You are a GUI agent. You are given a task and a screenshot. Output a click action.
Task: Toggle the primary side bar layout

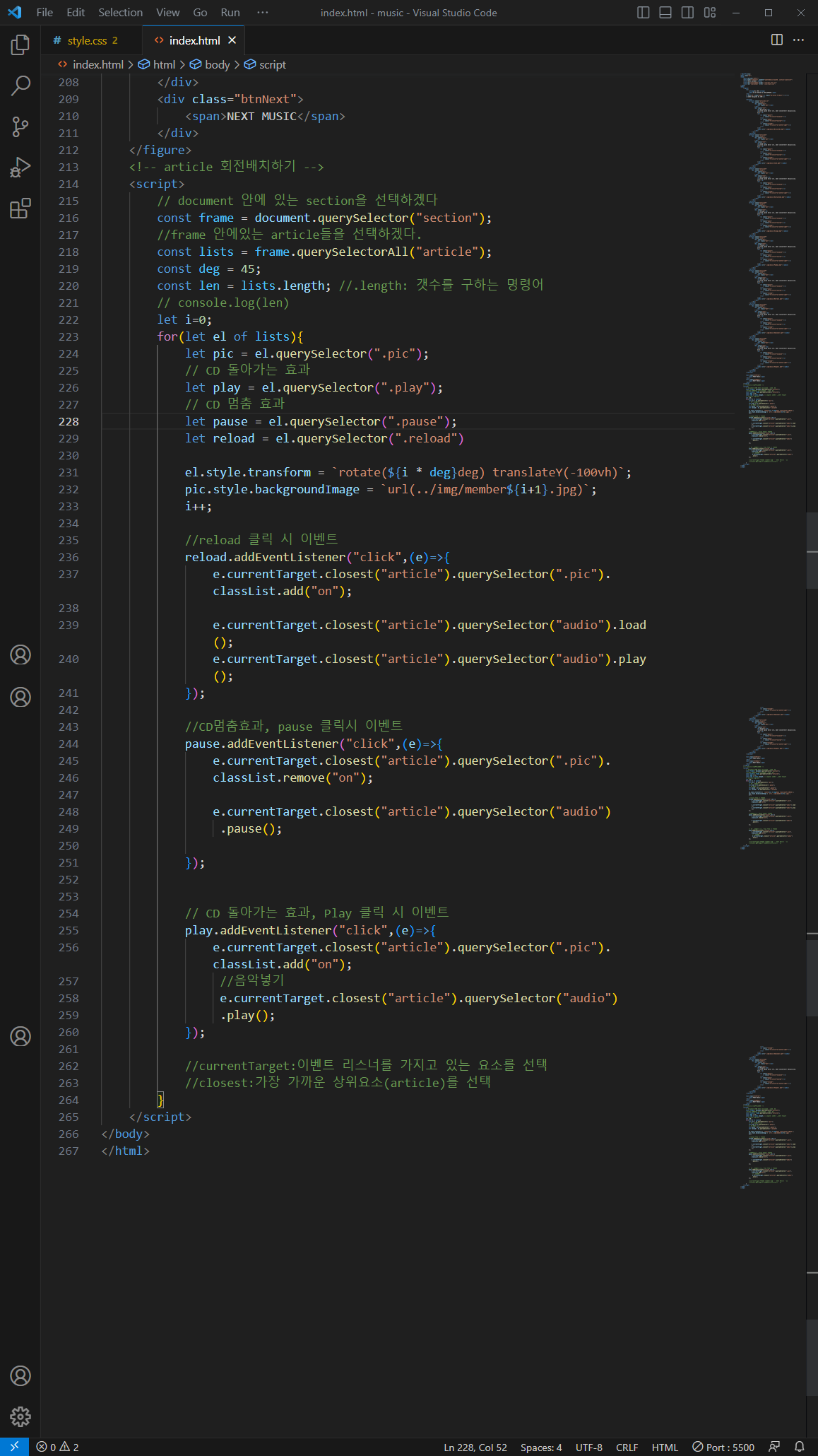643,13
